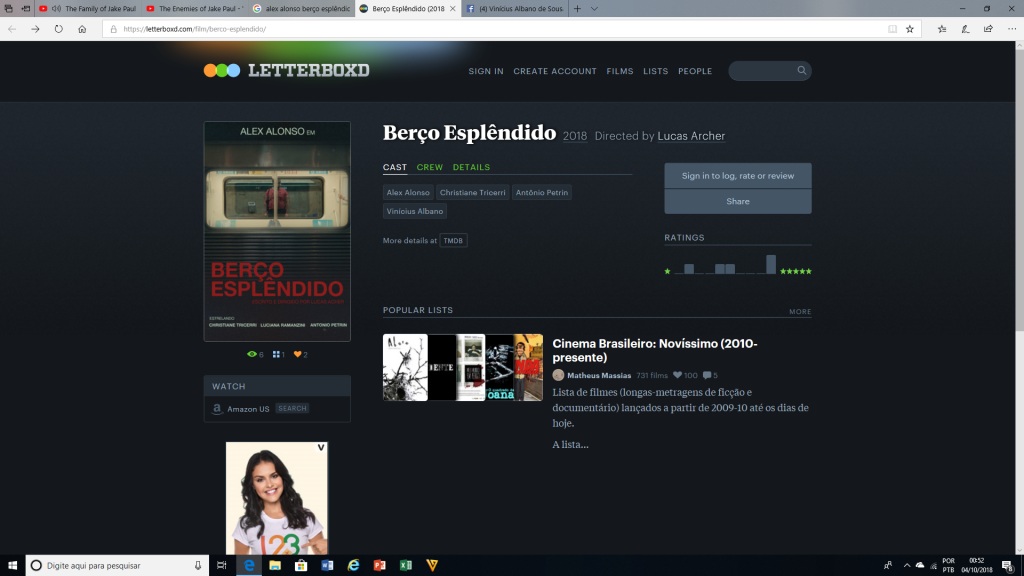The image size is (1024, 576).
Task: Click Sign in to log, rate or review
Action: pos(737,176)
